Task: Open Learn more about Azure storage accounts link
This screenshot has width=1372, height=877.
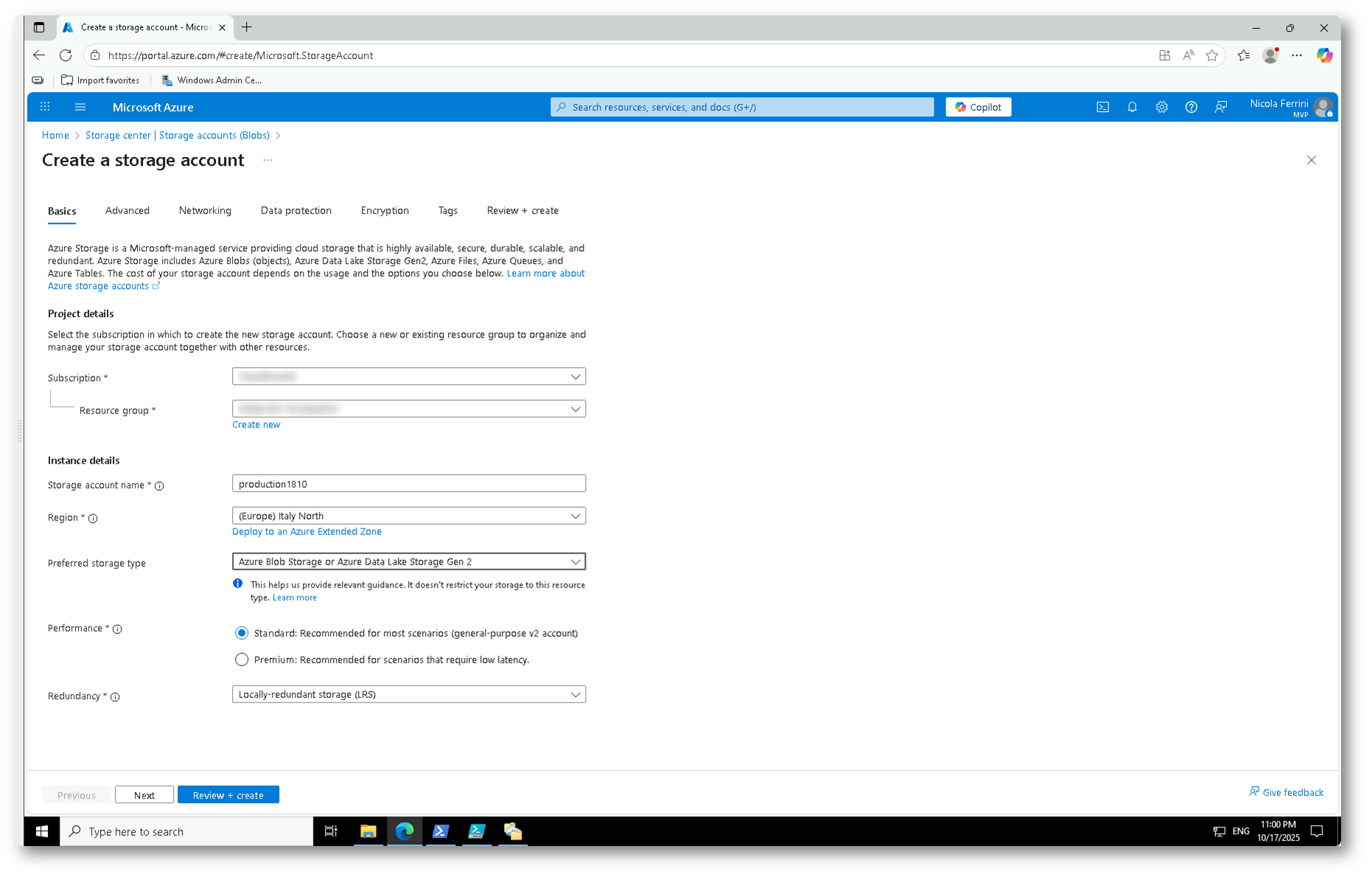Action: (x=546, y=273)
